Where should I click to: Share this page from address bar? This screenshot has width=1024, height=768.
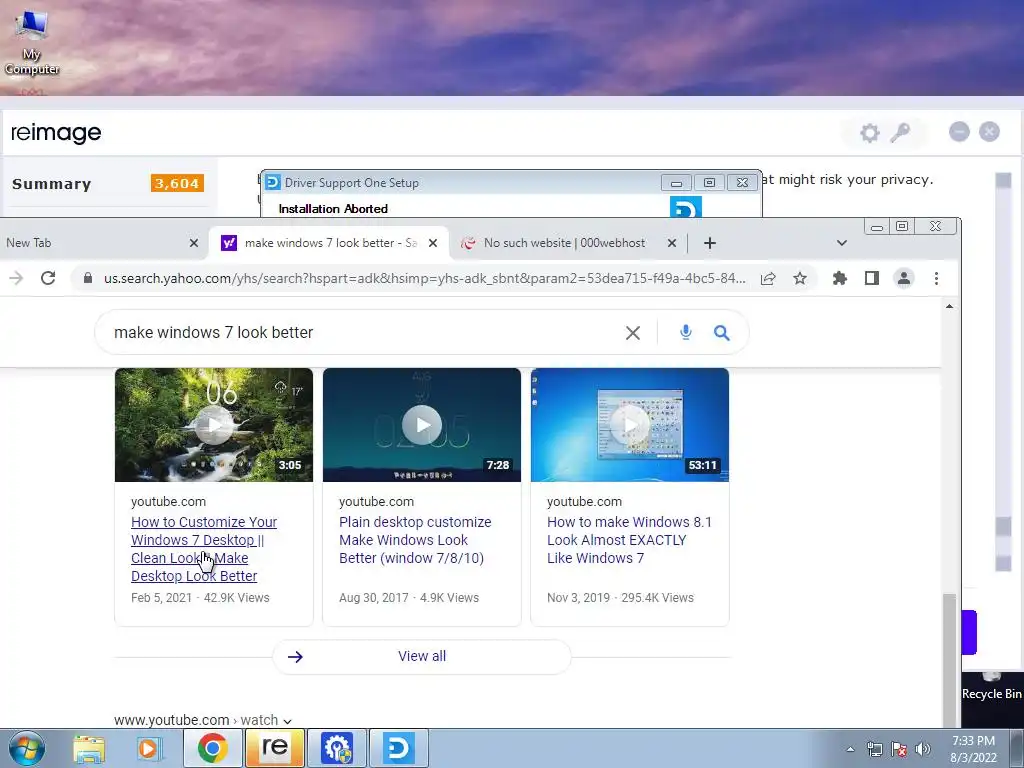768,279
